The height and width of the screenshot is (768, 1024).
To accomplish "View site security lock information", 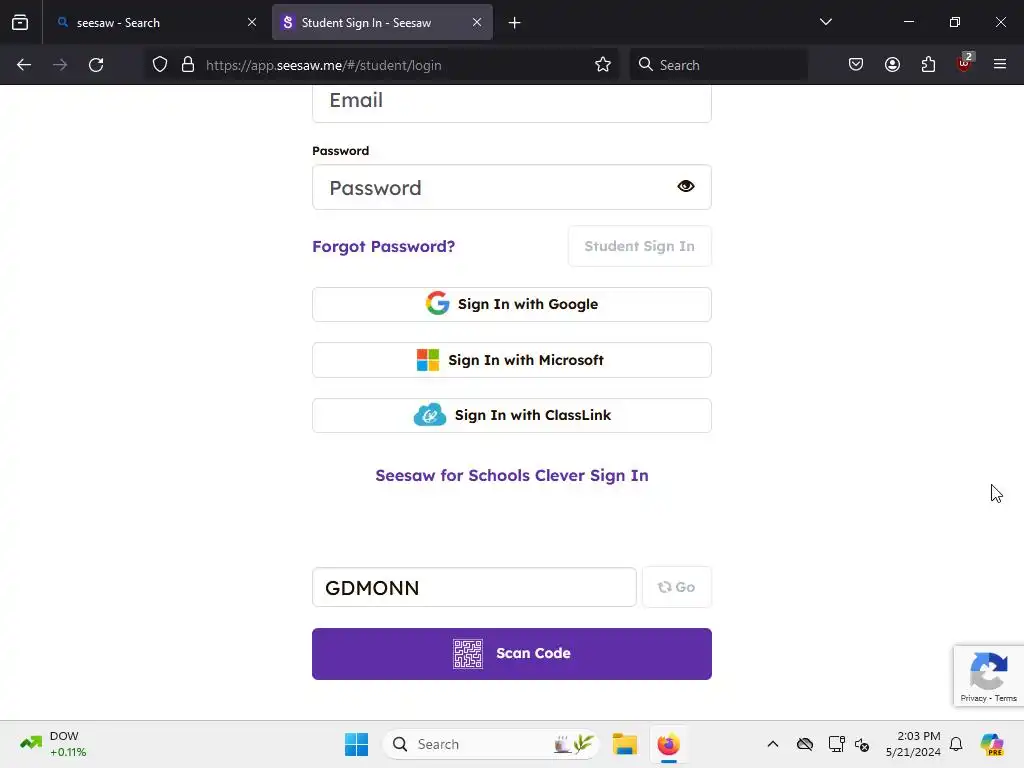I will click(188, 65).
